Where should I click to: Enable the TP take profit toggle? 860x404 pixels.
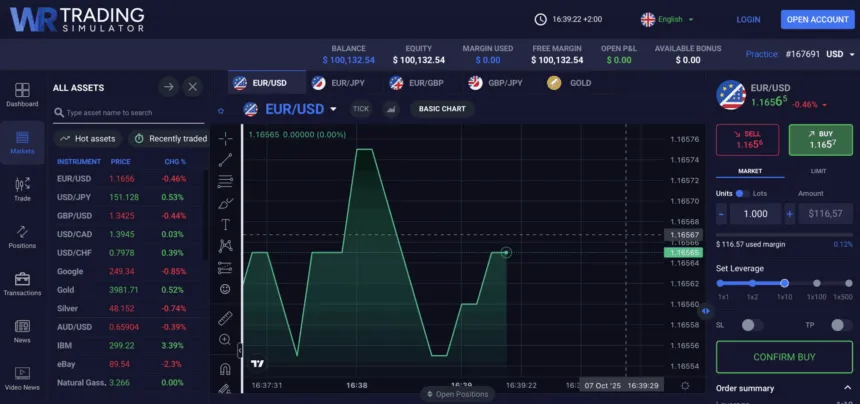point(836,325)
